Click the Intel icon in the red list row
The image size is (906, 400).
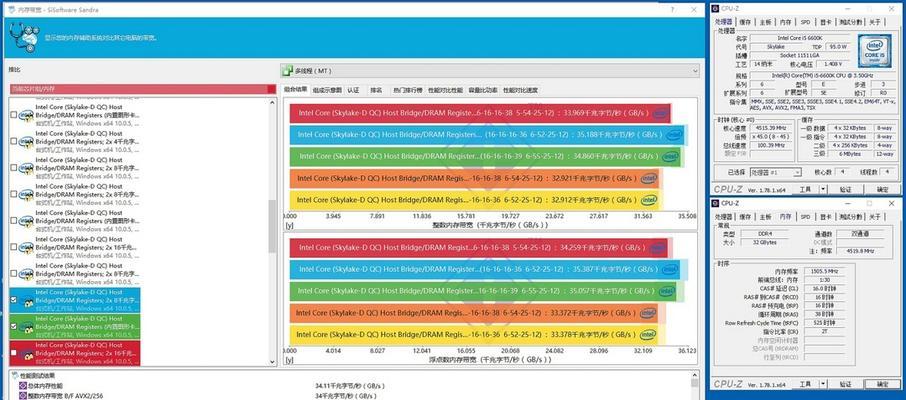(26, 354)
